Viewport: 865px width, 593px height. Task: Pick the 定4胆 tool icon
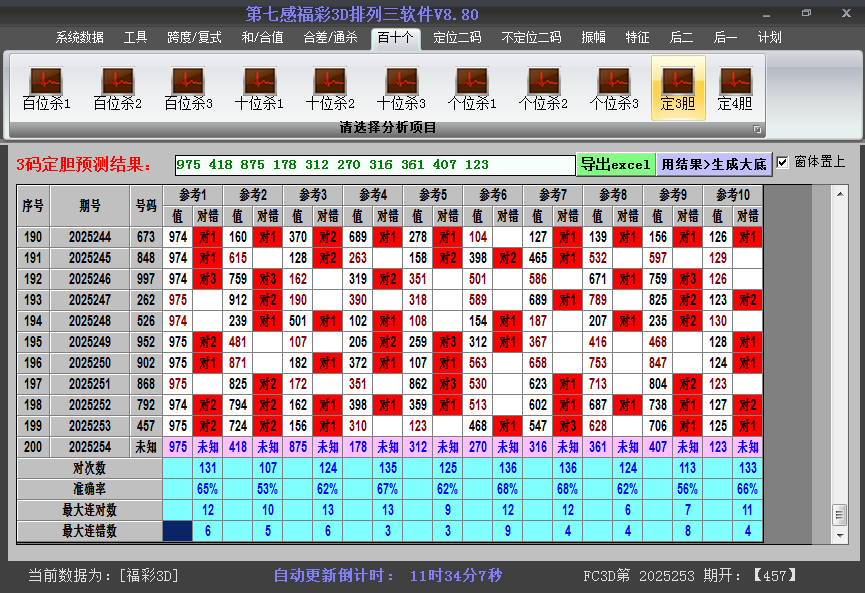[735, 88]
